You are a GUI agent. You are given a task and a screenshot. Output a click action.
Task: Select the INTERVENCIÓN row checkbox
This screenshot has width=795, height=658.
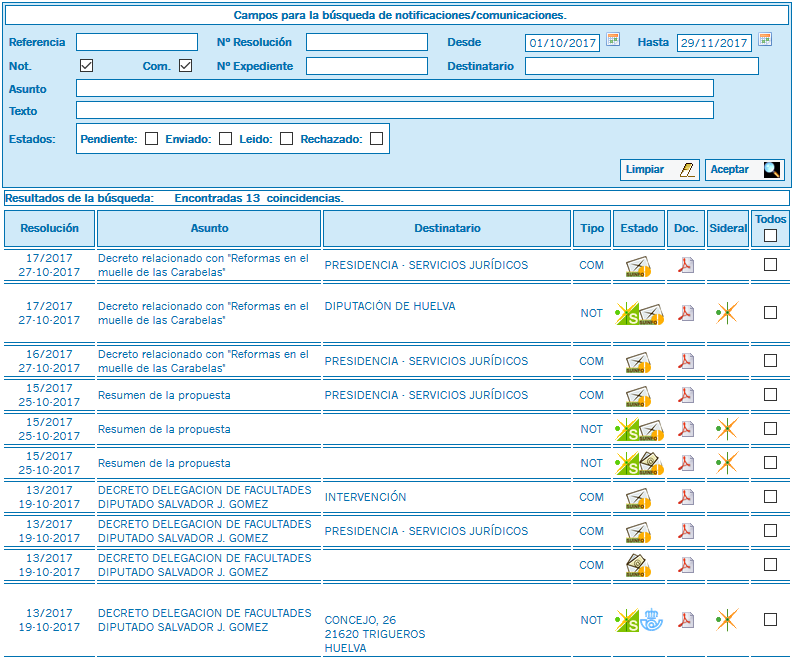click(770, 496)
